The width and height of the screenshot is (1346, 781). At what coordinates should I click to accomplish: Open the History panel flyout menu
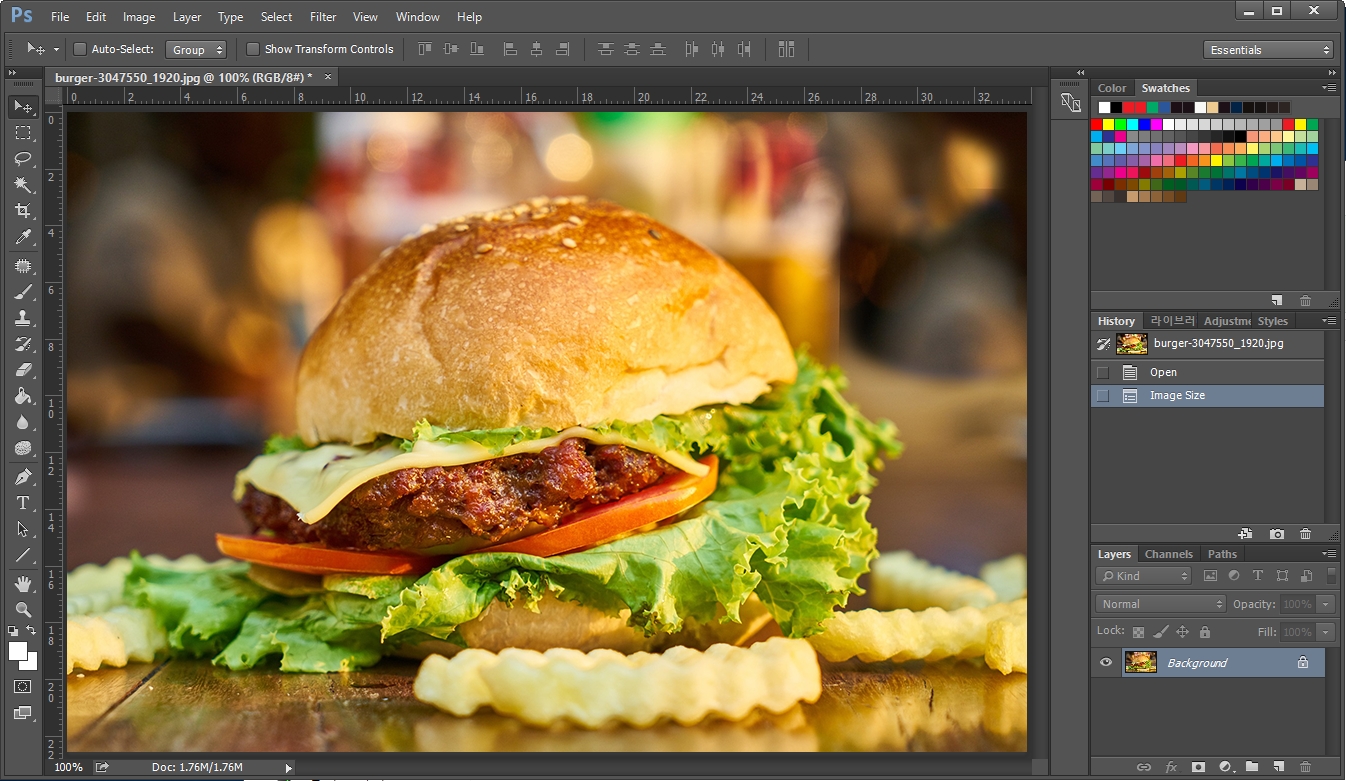click(x=1329, y=321)
